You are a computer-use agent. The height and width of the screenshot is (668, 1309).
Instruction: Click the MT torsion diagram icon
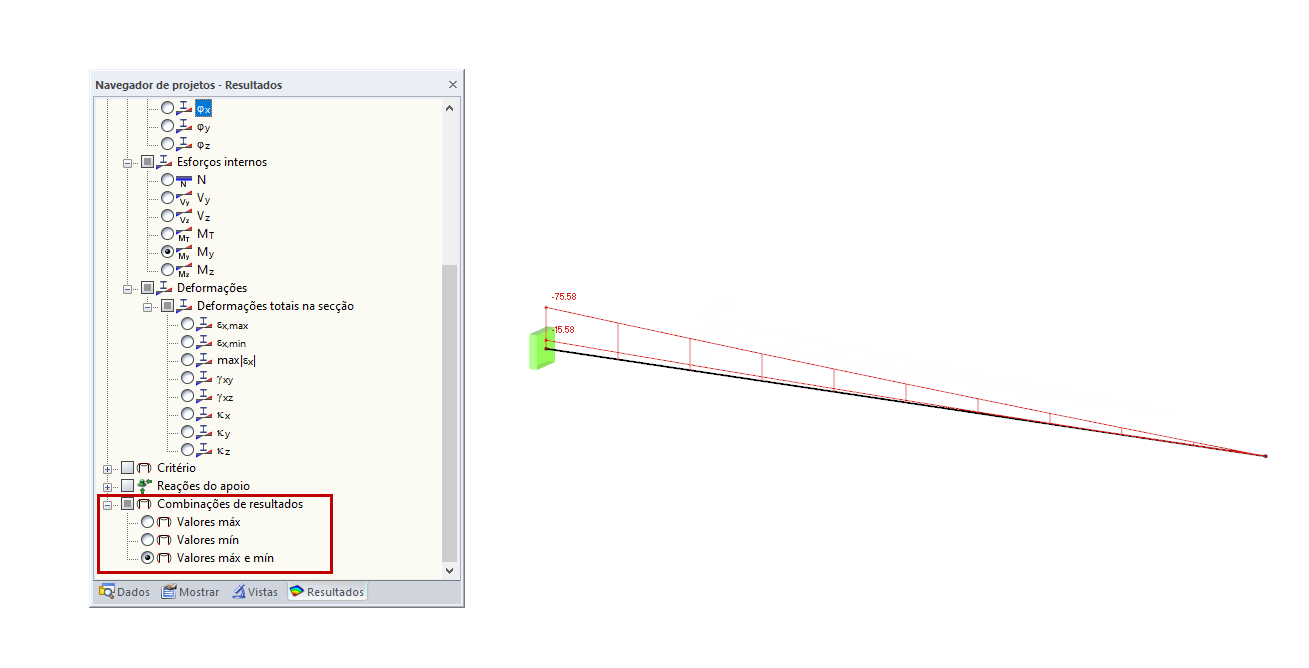tap(184, 234)
